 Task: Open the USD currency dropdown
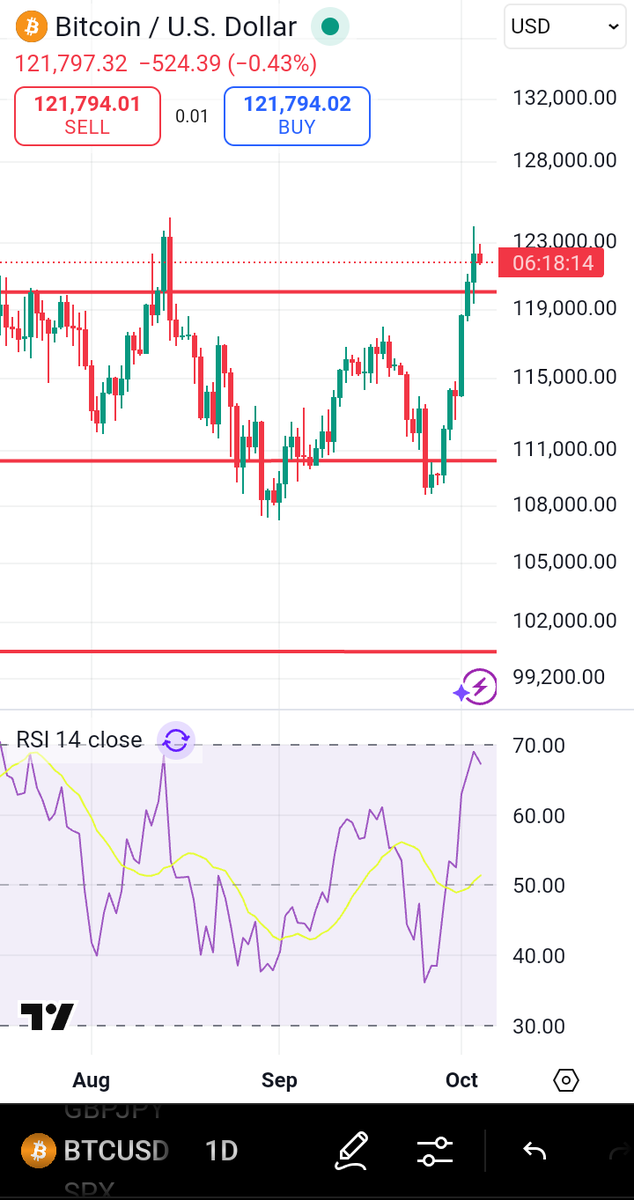[x=565, y=26]
